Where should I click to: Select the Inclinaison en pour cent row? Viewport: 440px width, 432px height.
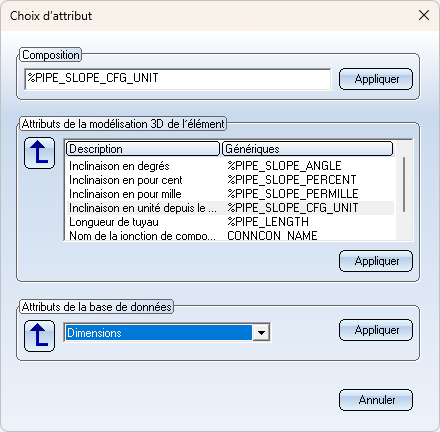coord(230,180)
